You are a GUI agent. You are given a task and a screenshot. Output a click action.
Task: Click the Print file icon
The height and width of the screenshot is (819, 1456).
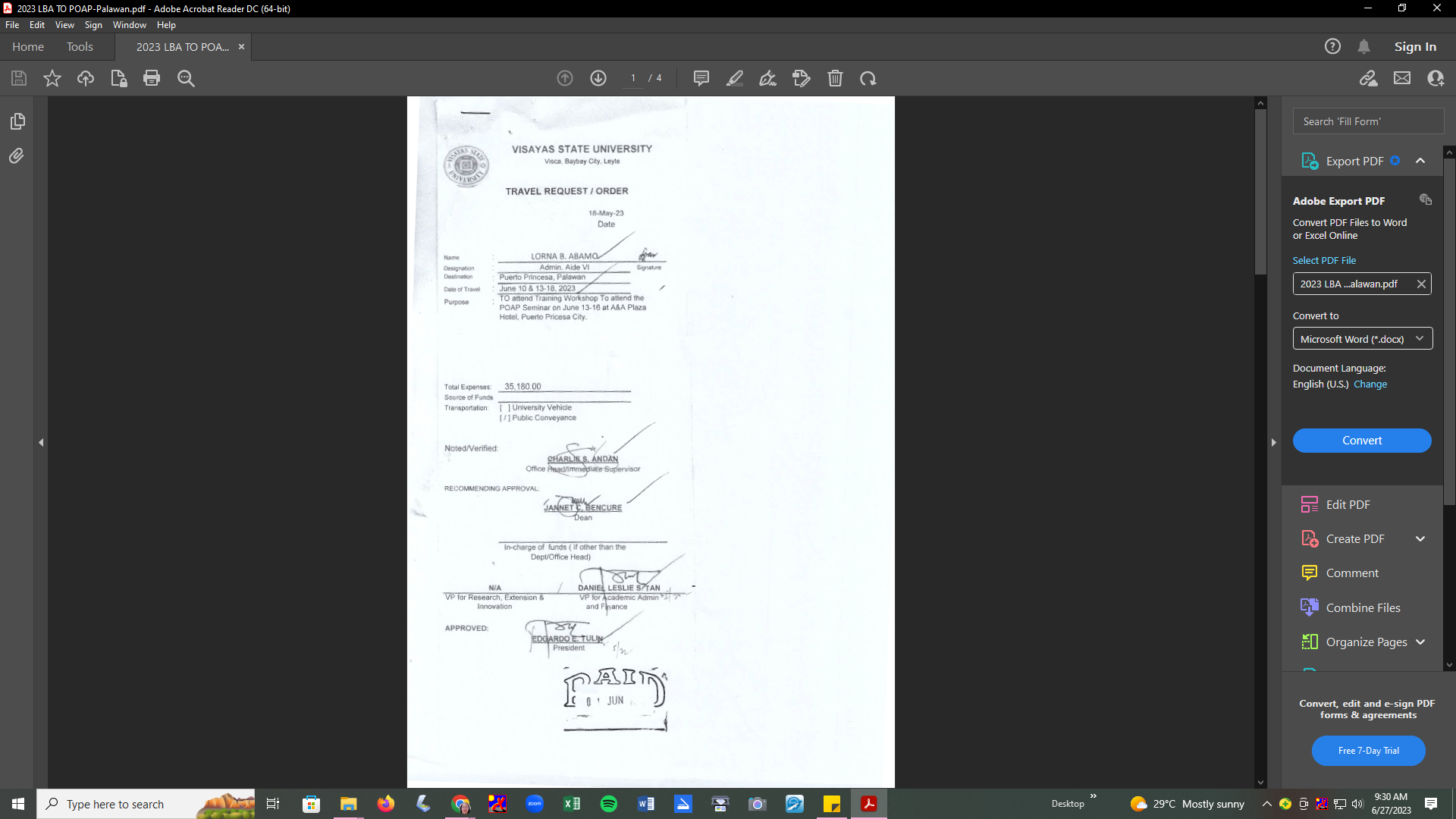[152, 78]
